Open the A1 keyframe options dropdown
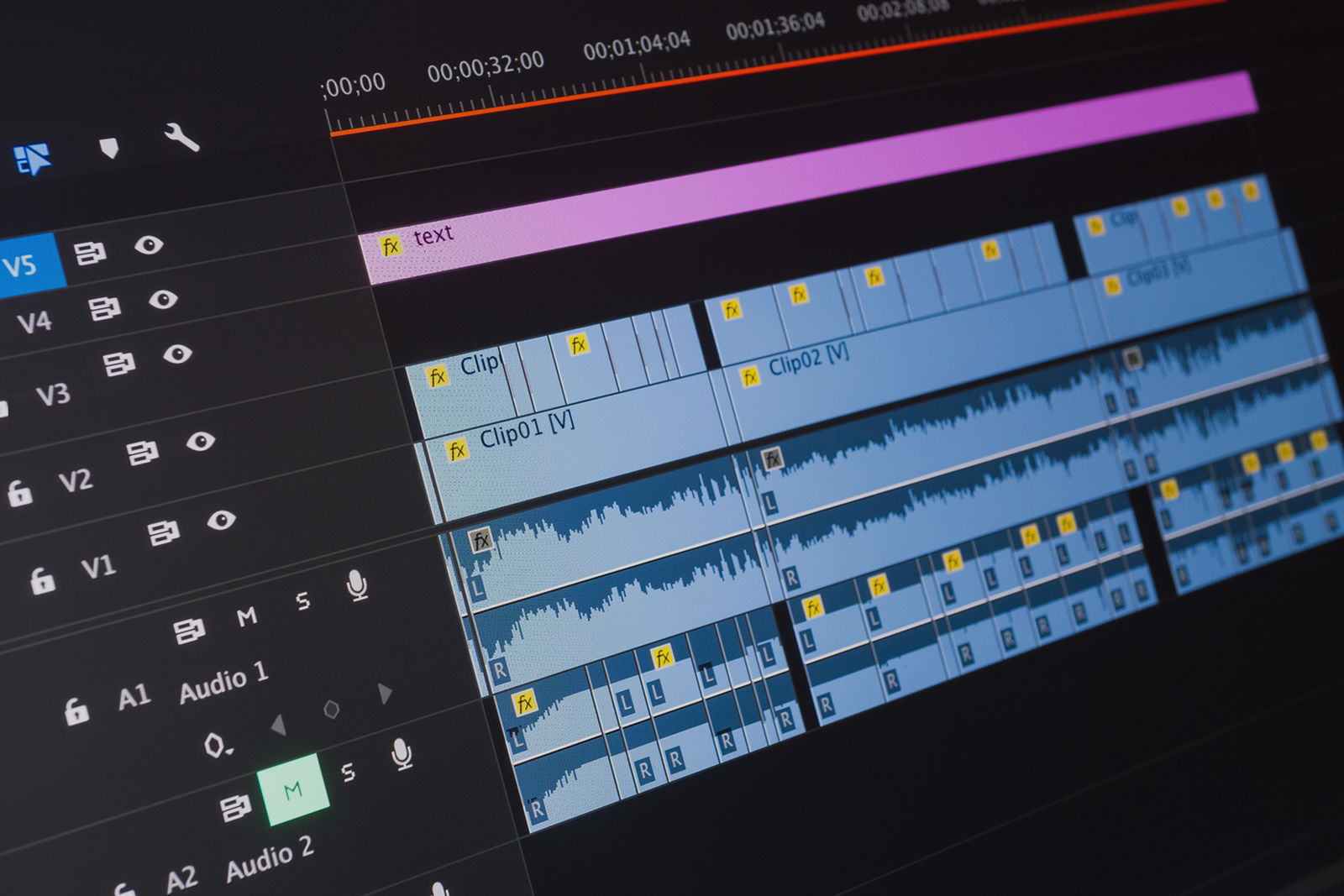 [x=218, y=745]
